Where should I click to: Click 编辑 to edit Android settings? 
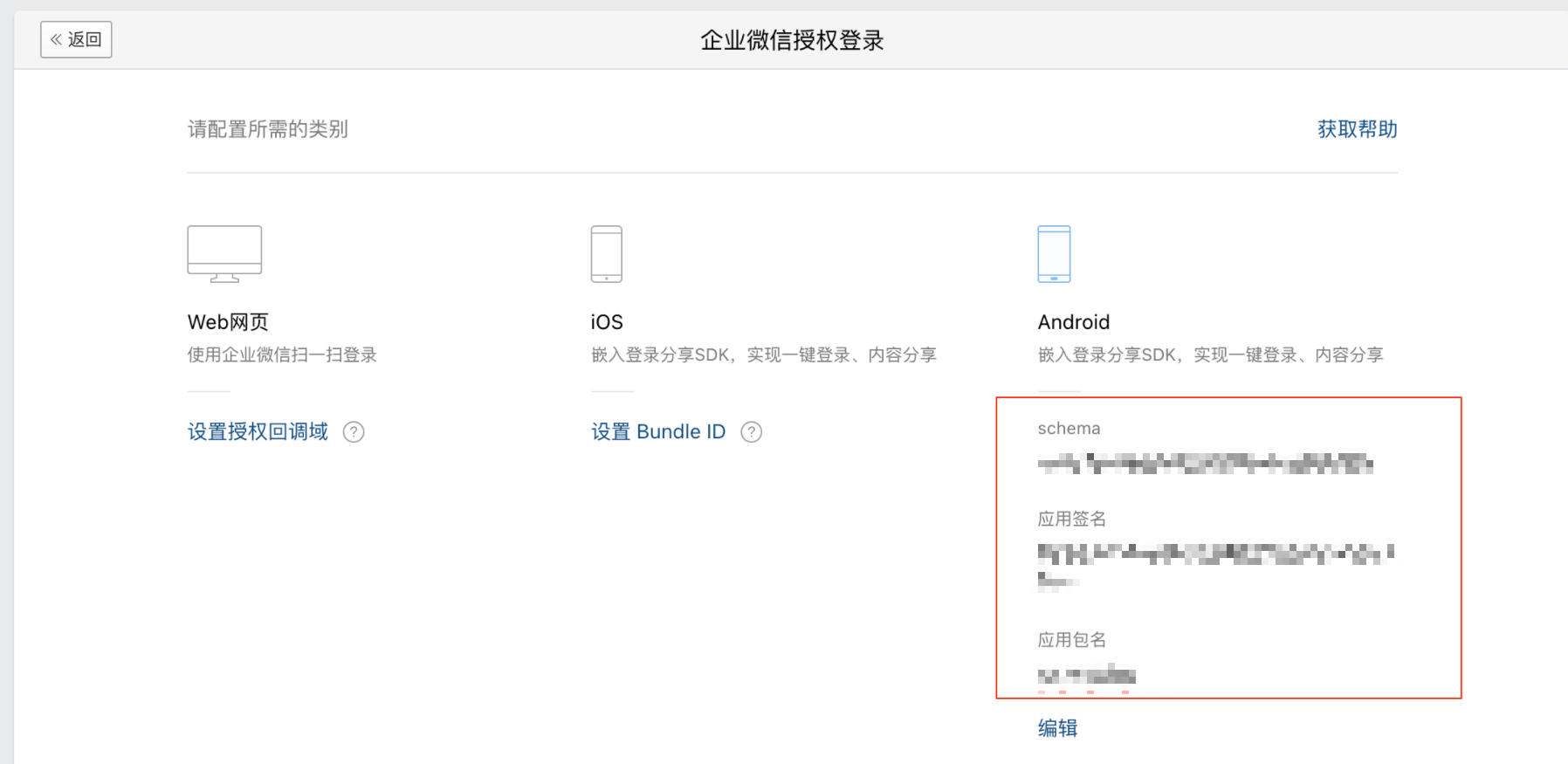coord(1057,728)
